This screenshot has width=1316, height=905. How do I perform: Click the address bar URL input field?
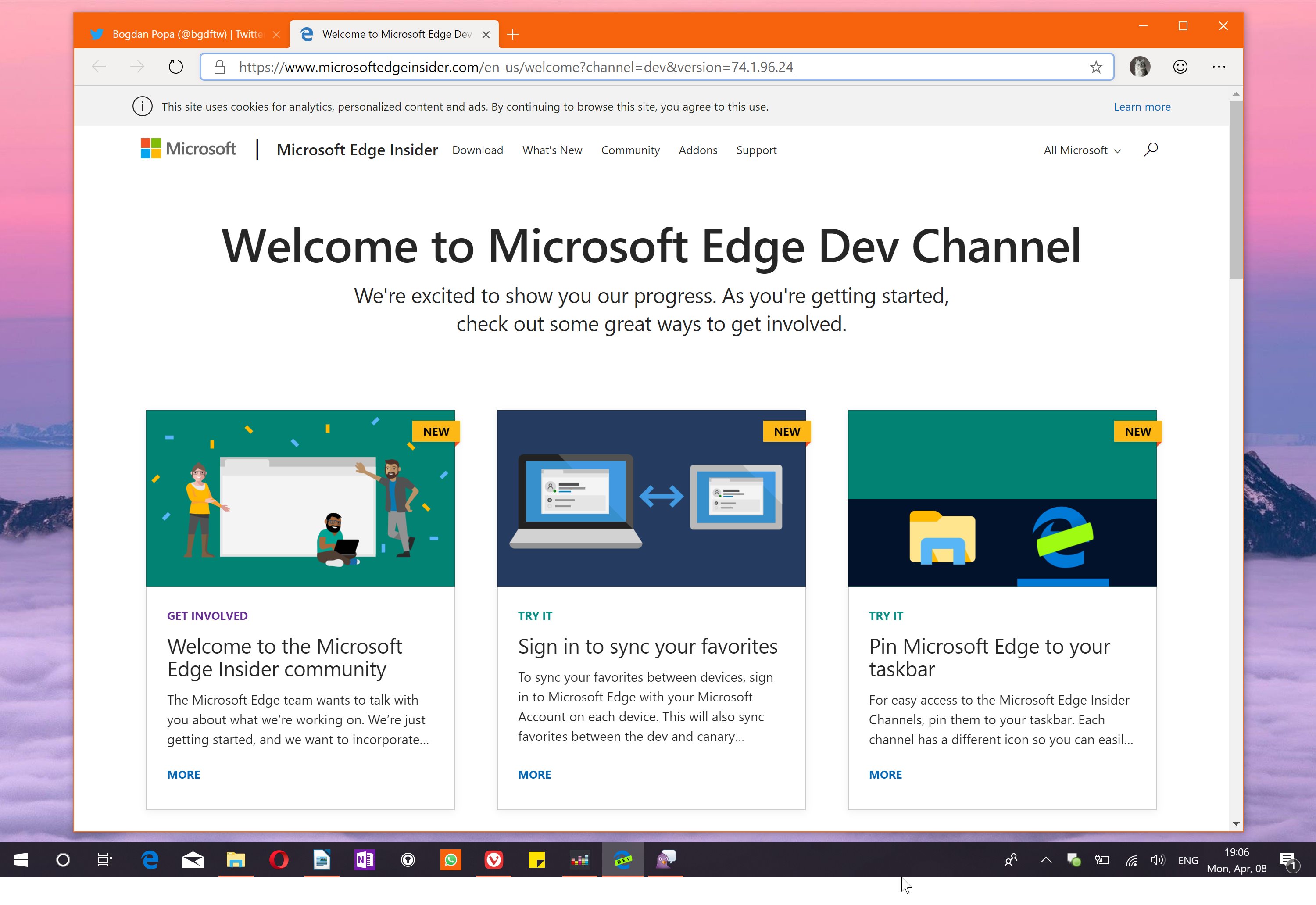(649, 67)
